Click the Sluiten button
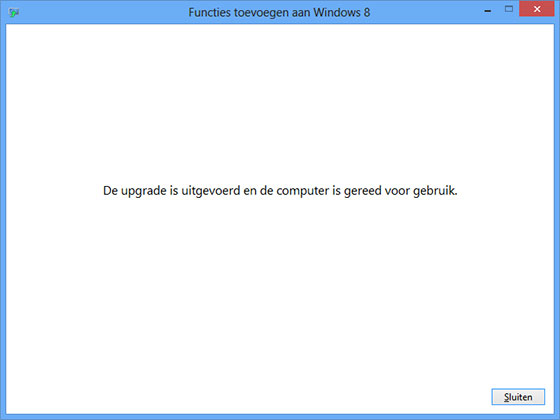Image resolution: width=560 pixels, height=420 pixels. [518, 397]
